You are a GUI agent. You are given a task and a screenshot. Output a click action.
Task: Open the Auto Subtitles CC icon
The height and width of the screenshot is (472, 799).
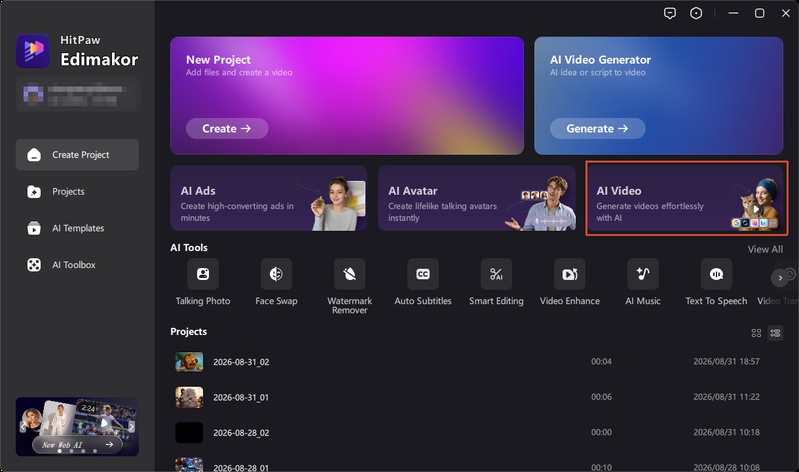click(423, 274)
